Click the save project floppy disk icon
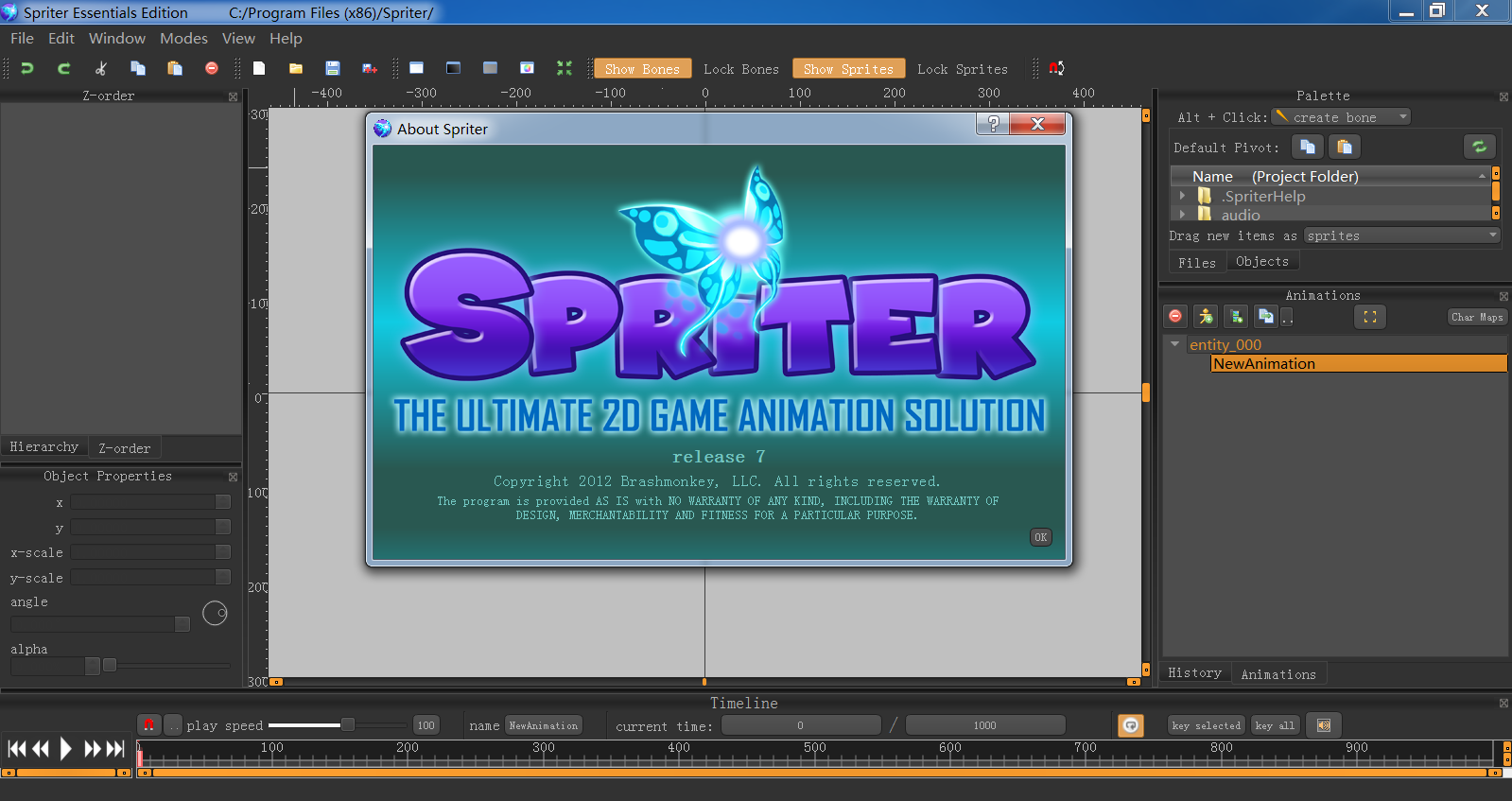 pyautogui.click(x=332, y=68)
